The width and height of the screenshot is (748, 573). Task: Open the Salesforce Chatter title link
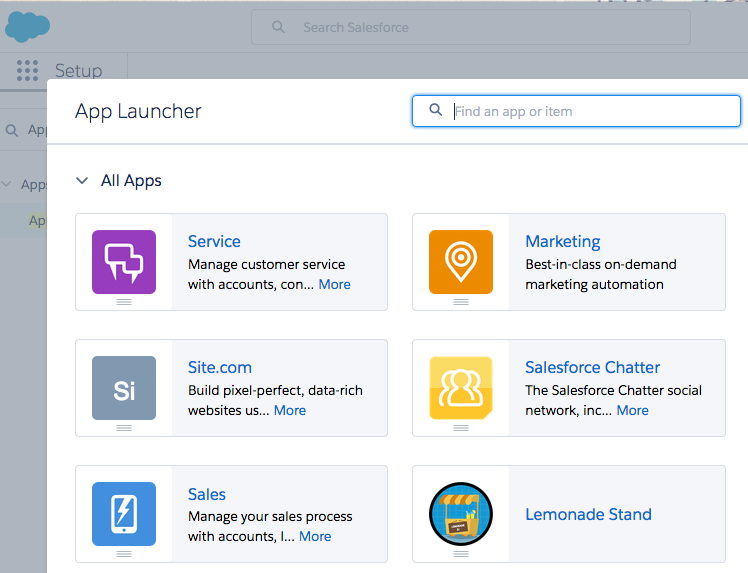(592, 367)
